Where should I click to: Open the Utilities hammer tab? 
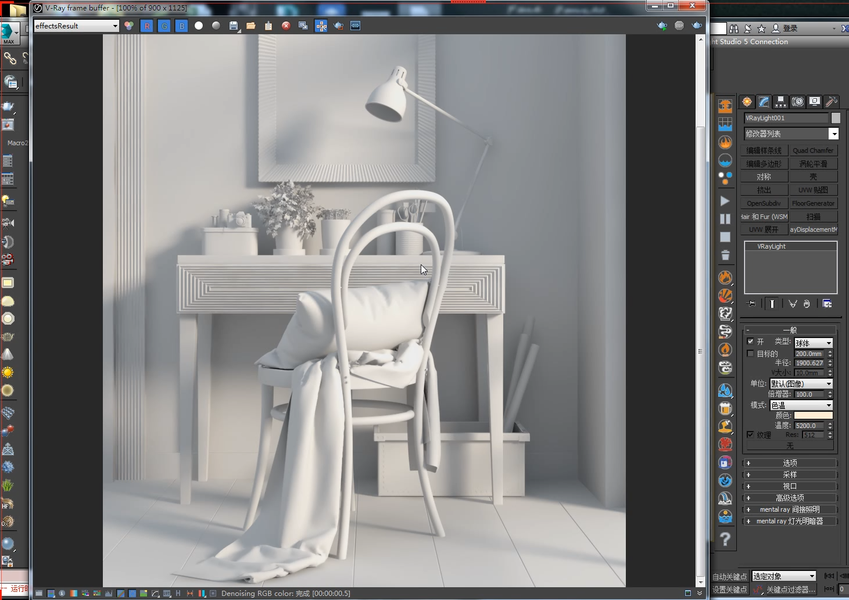click(x=831, y=102)
